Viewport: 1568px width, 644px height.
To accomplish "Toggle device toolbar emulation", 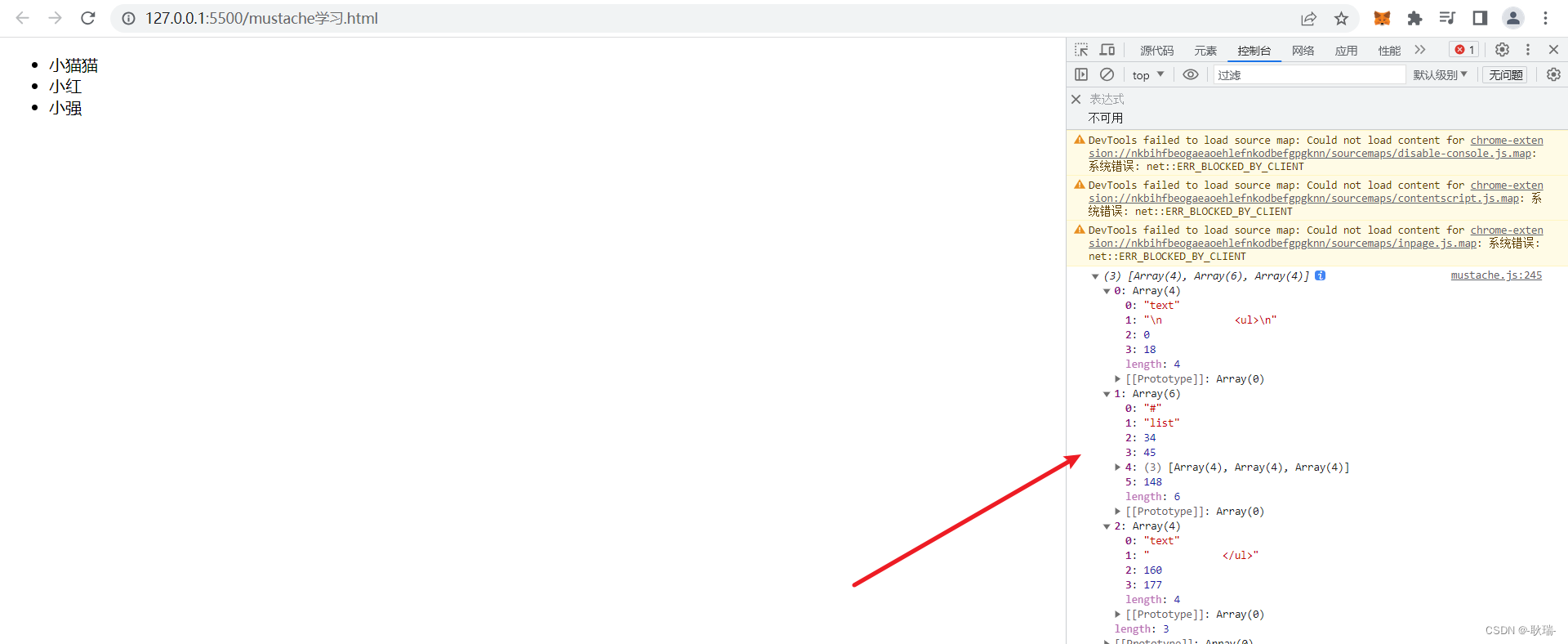I will (1107, 50).
